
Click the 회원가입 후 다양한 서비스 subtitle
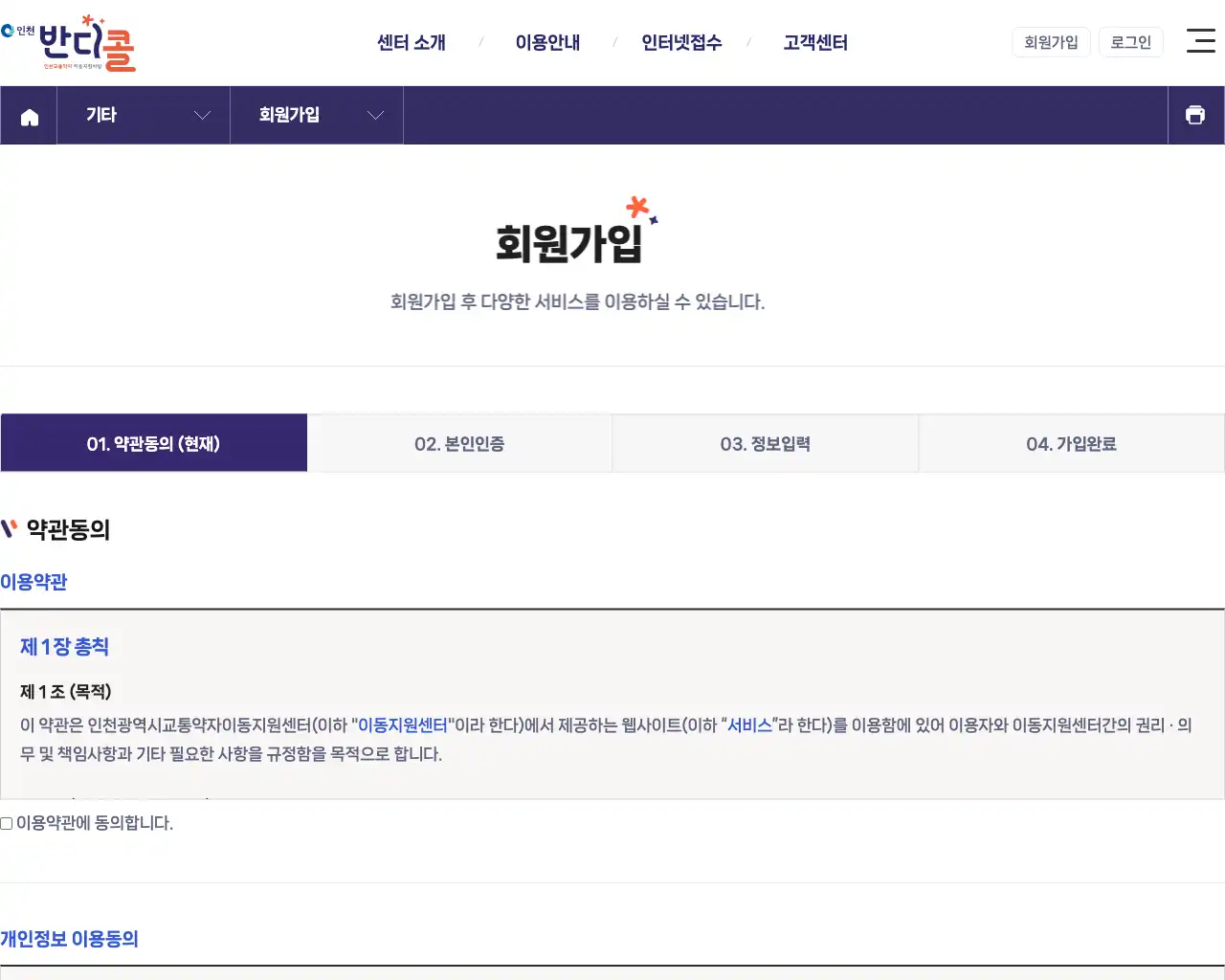tap(577, 301)
